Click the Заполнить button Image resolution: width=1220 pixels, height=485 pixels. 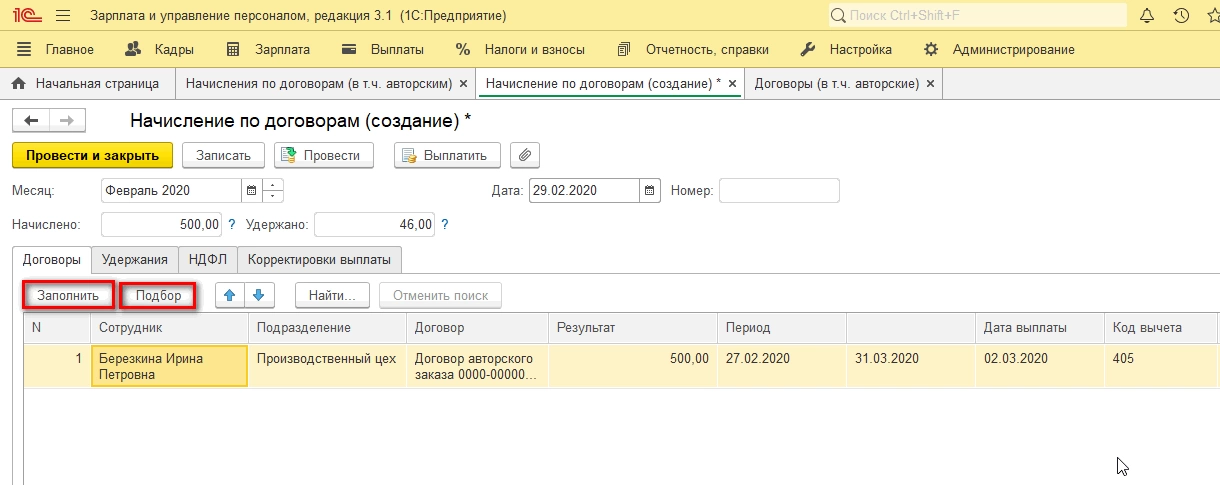[x=68, y=295]
